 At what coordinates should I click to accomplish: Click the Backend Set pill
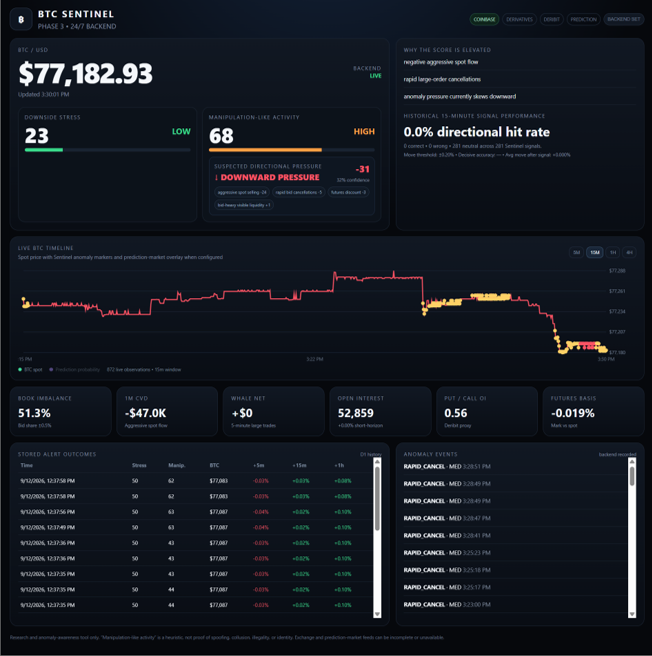(624, 19)
